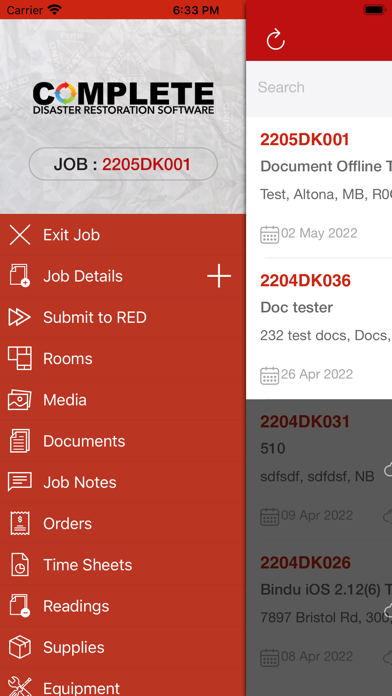
Task: Open the Readings menu entry
Action: (x=123, y=606)
